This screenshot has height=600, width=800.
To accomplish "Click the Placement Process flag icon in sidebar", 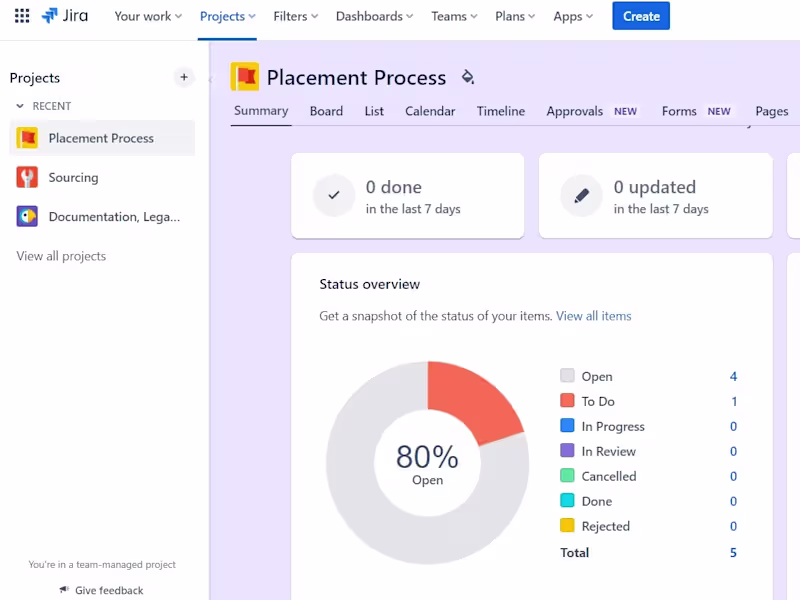I will pos(27,138).
